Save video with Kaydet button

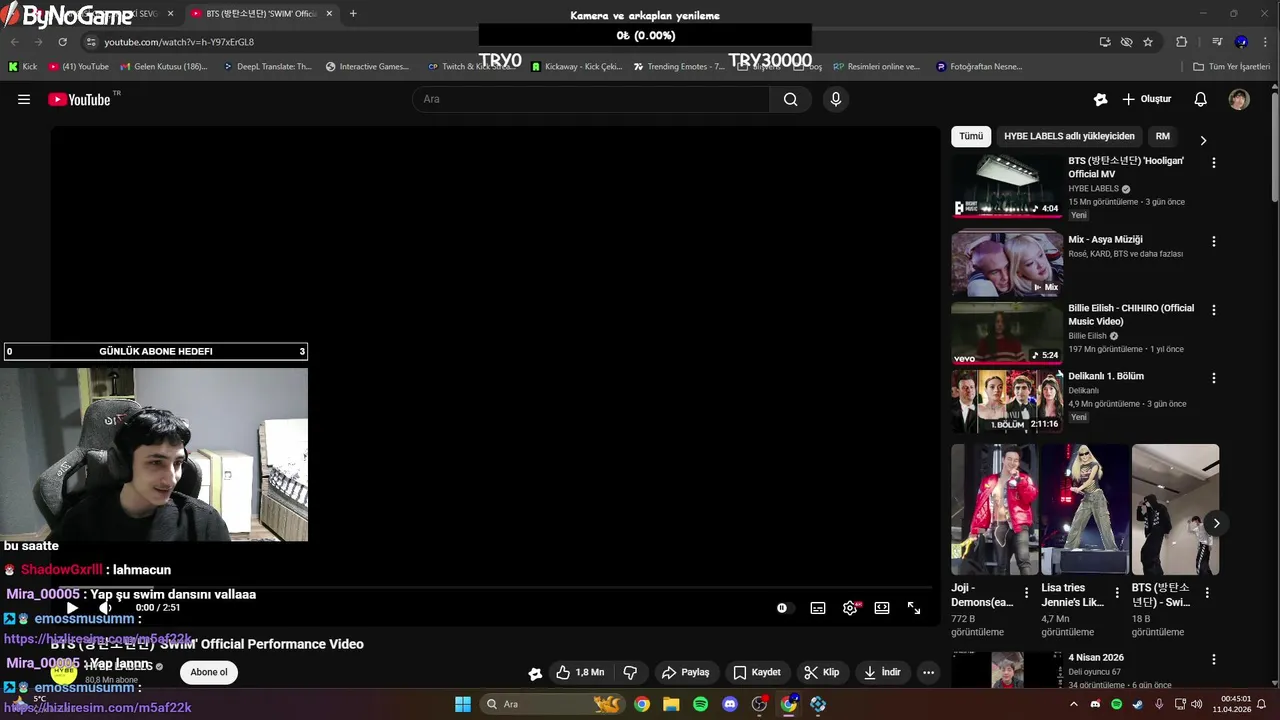click(757, 672)
